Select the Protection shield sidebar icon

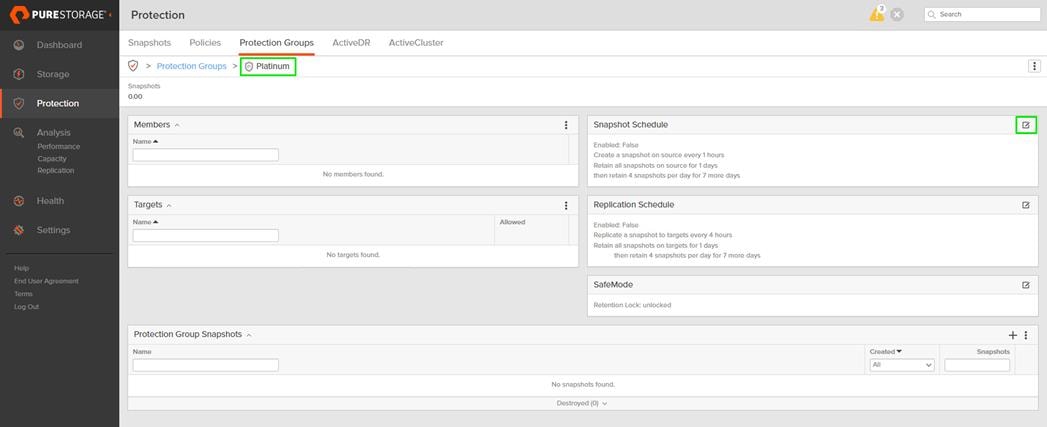click(x=19, y=104)
